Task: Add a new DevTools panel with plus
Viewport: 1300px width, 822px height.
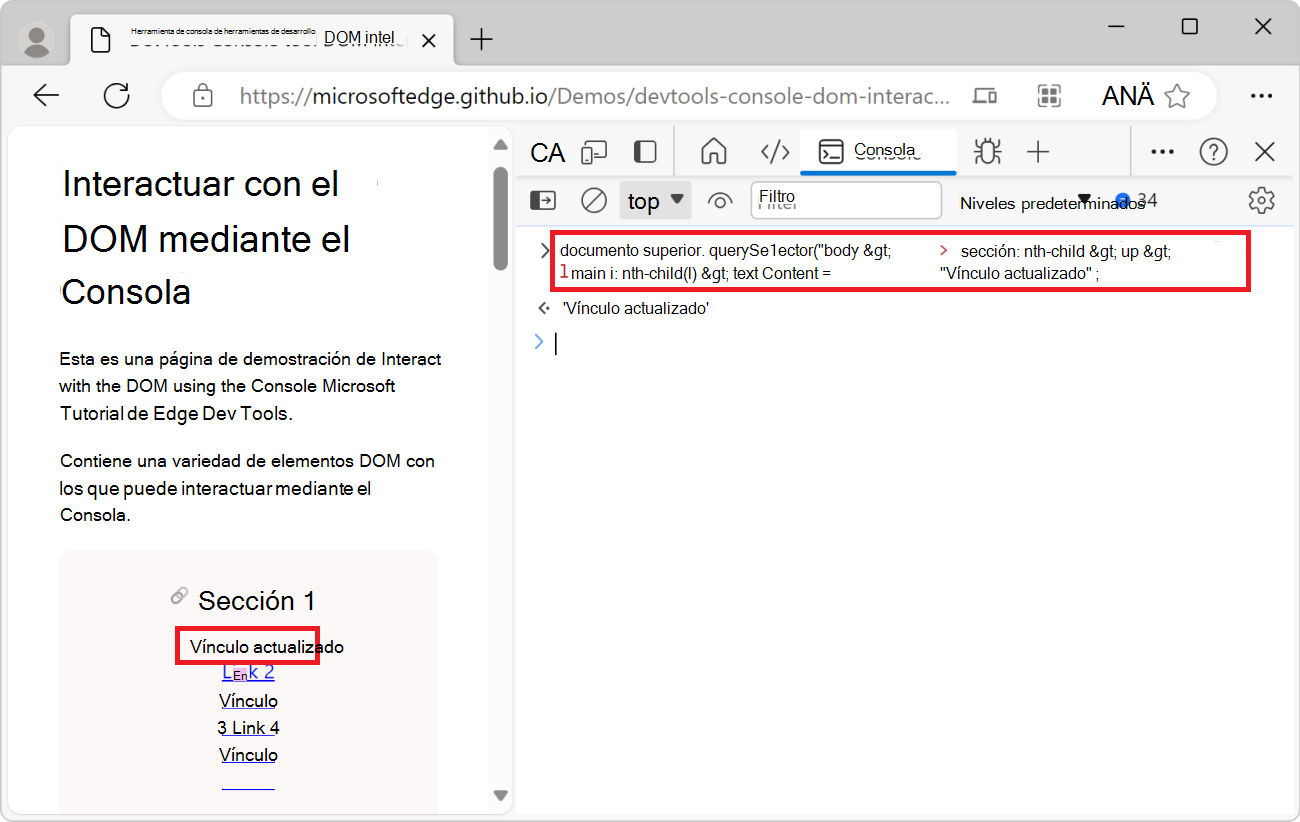Action: [x=1038, y=152]
